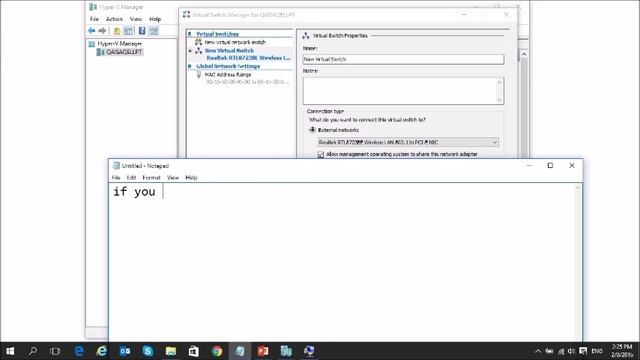Go forward in Hyper-V Manager toolbar
The image size is (640, 360).
coord(102,31)
